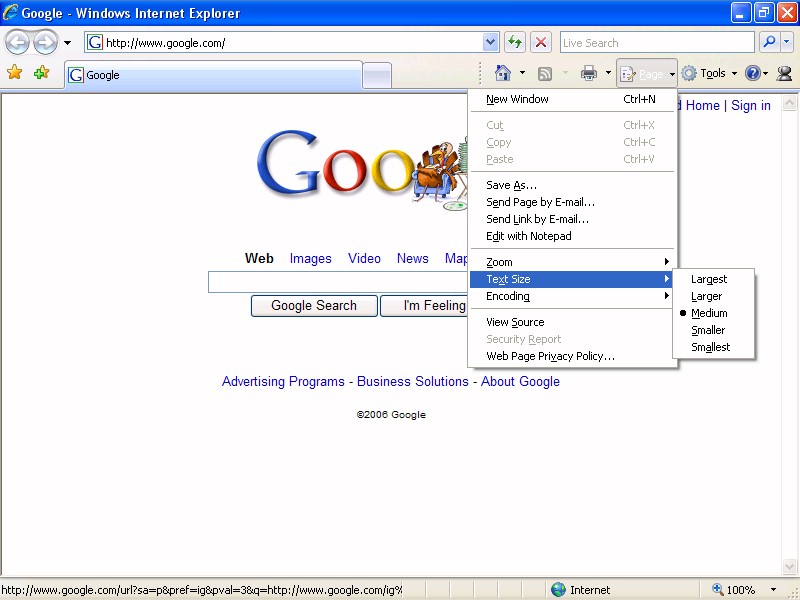
Task: Open the search provider dropdown arrow
Action: point(786,42)
